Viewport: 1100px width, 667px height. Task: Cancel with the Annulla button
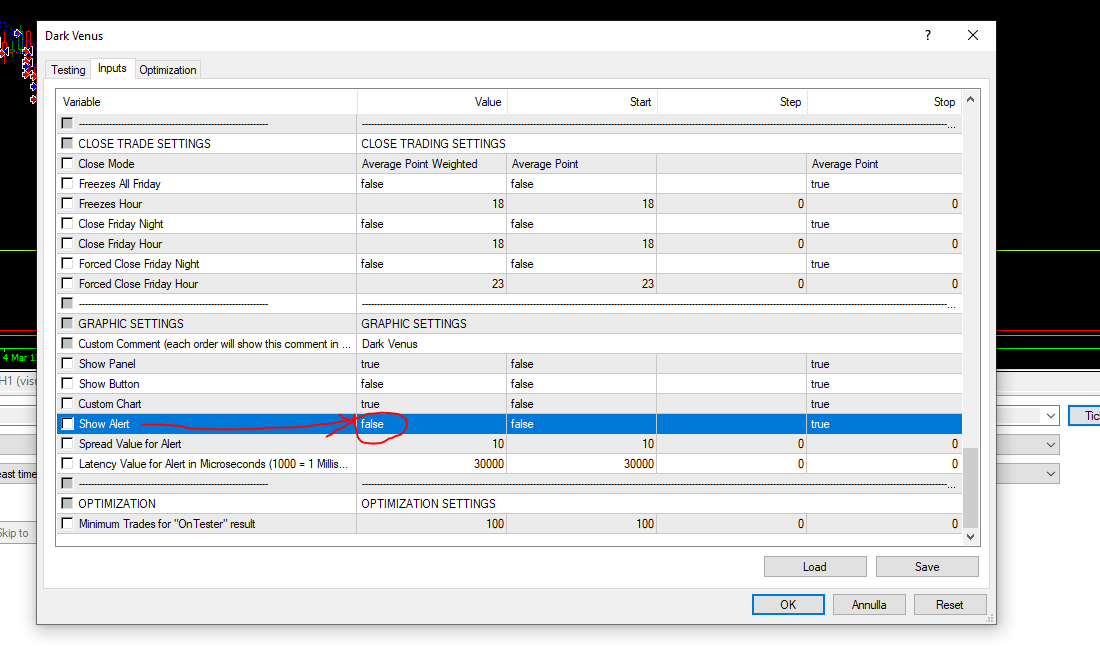click(869, 605)
